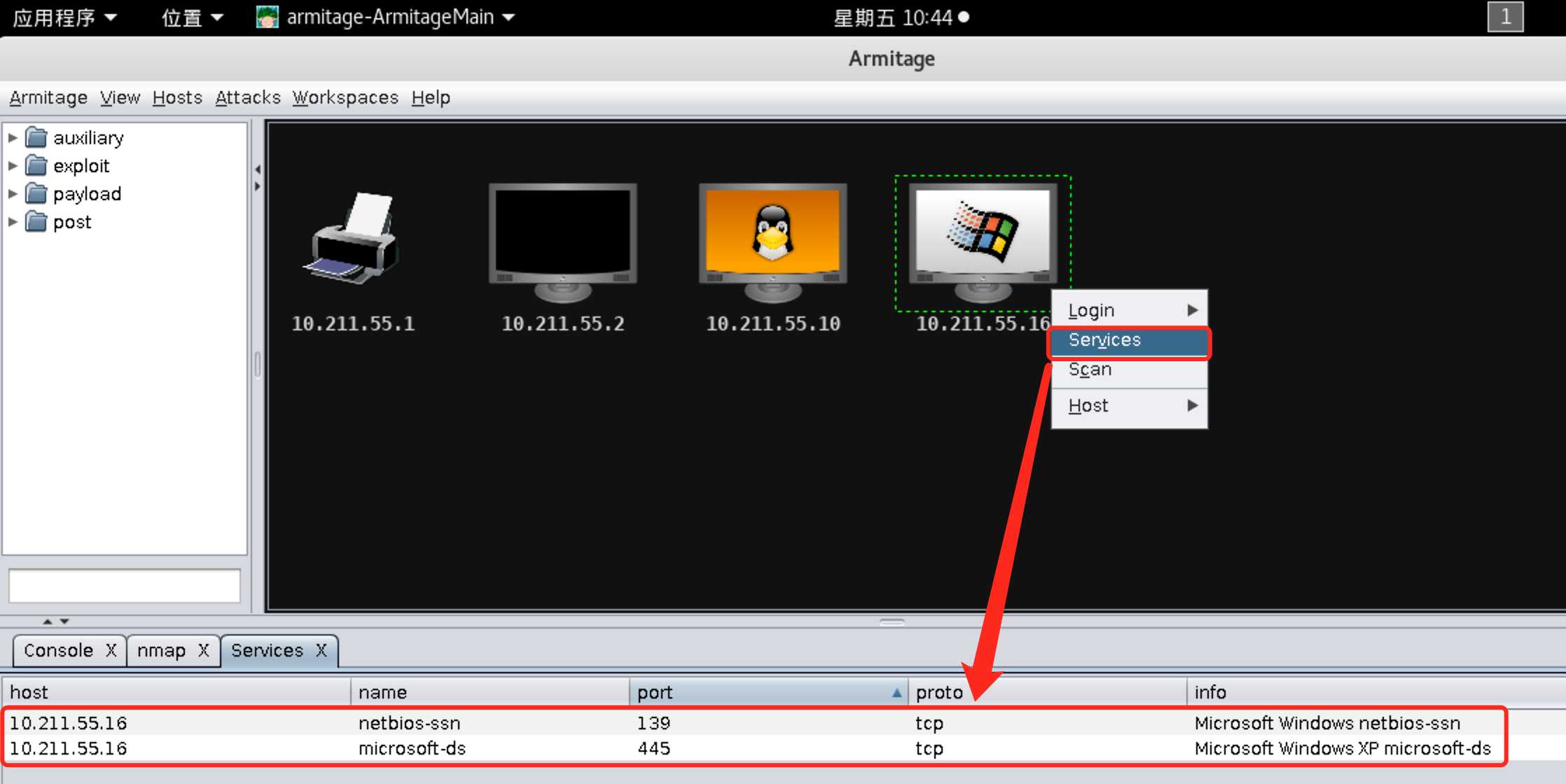Open the Armitage top-level menu

click(47, 97)
